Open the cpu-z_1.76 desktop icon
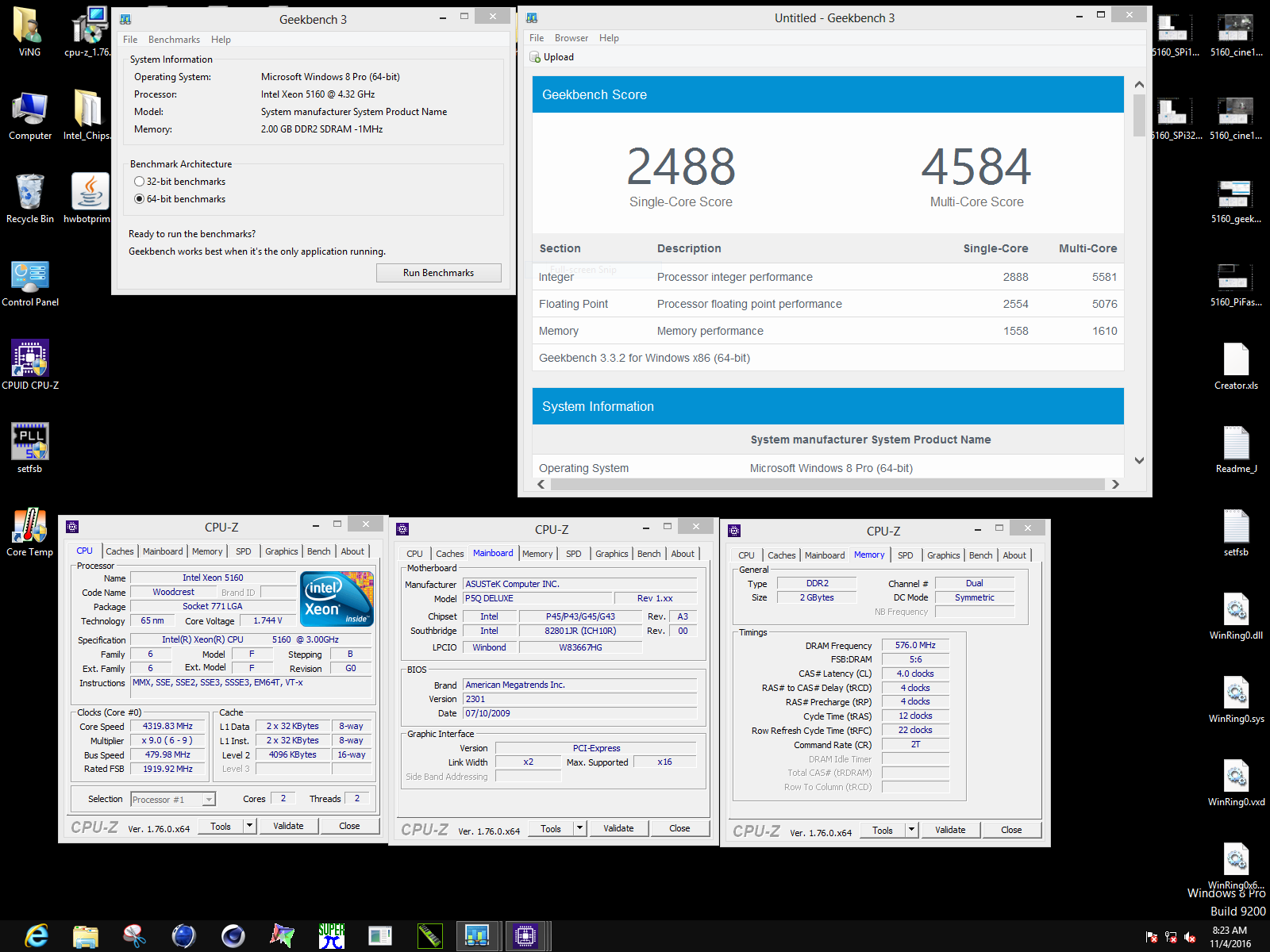 click(x=87, y=32)
